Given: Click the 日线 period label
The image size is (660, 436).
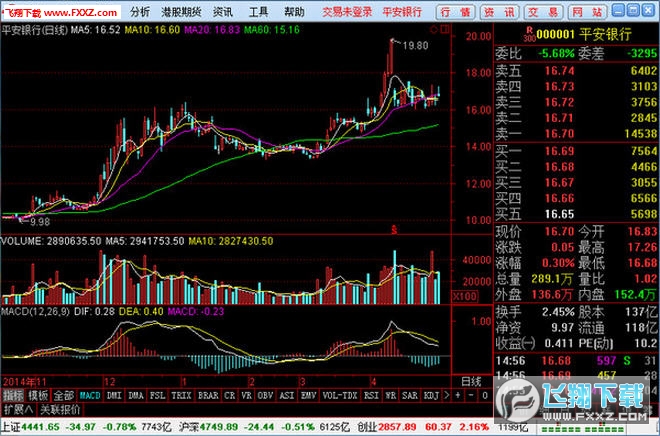Looking at the screenshot, I should point(471,382).
